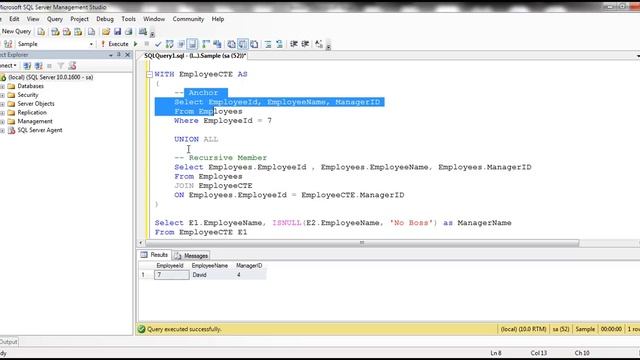Switch to Results to Grid
Screen dimensions: 640x360
(x=243, y=44)
